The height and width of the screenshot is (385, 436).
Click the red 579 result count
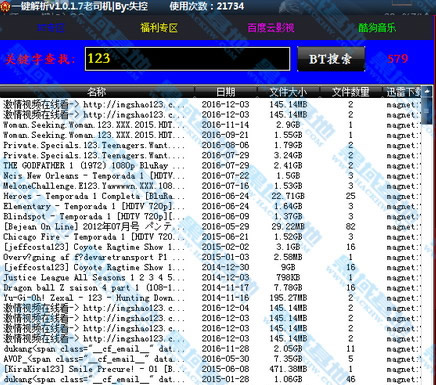point(398,59)
